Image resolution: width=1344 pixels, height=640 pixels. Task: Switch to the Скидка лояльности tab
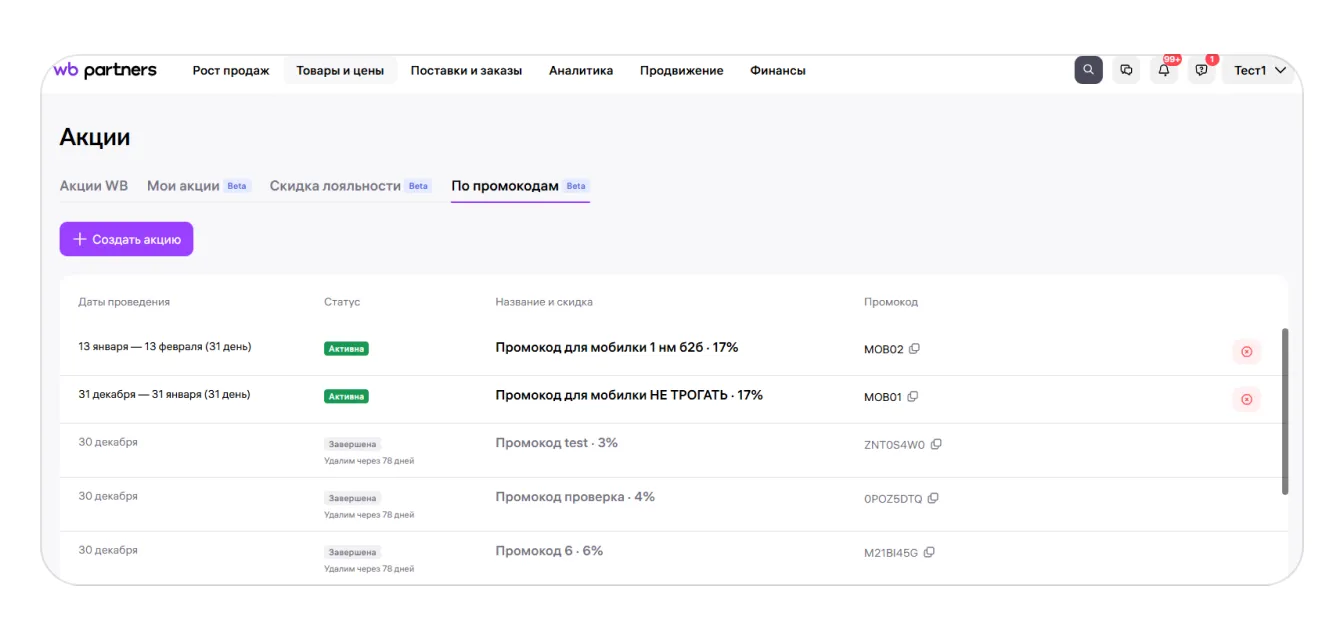coord(335,186)
